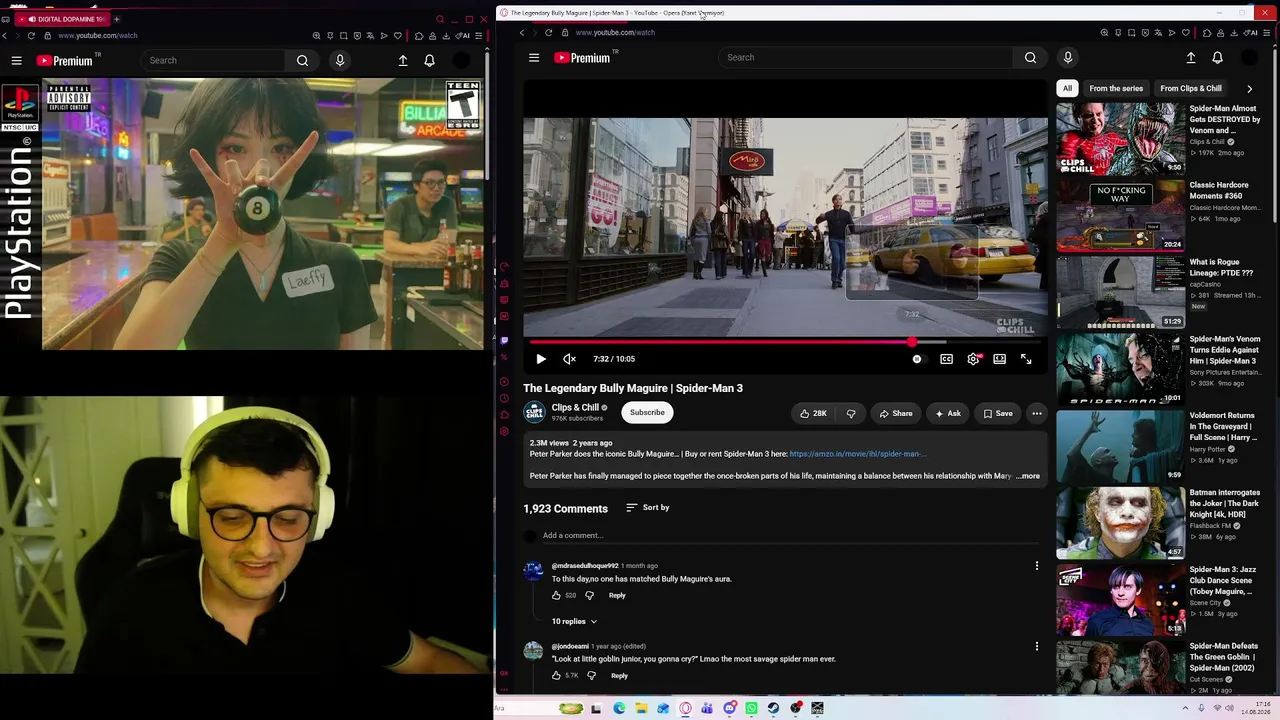Go back in the right Opera window

coord(521,33)
